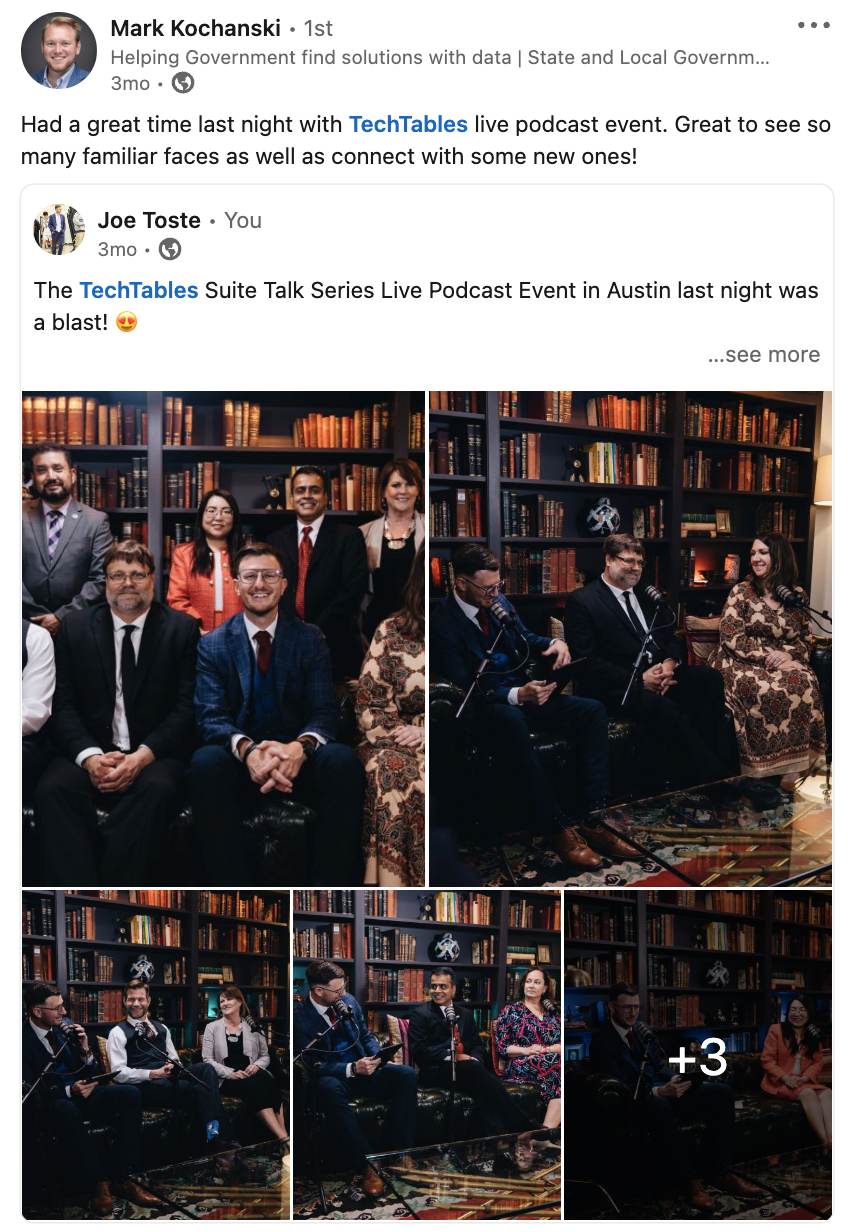Click the heart-eyes emoji in Joe's post
Image resolution: width=856 pixels, height=1232 pixels.
coord(127,324)
